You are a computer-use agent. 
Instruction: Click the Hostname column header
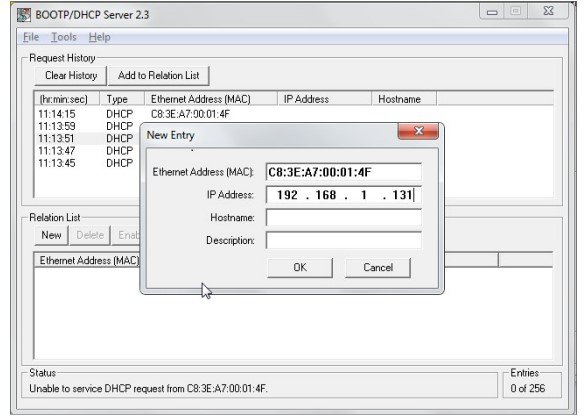[x=404, y=99]
